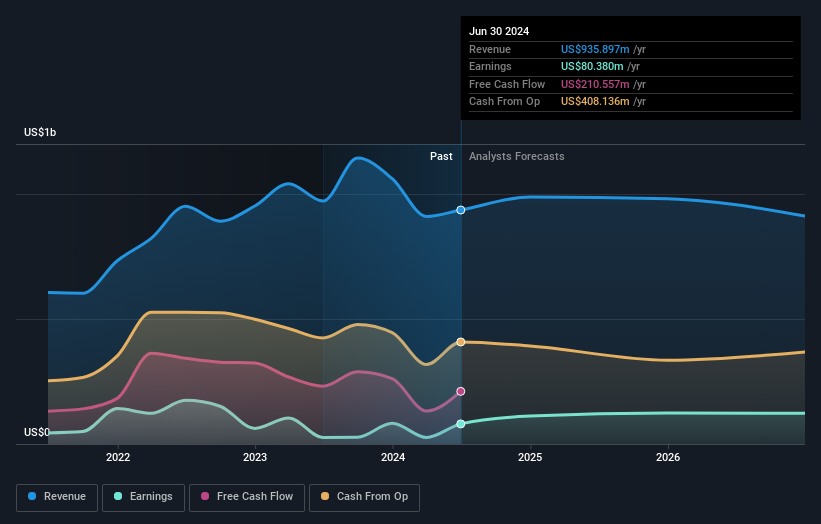Click the Jun 30 2024 tooltip date

coord(499,31)
